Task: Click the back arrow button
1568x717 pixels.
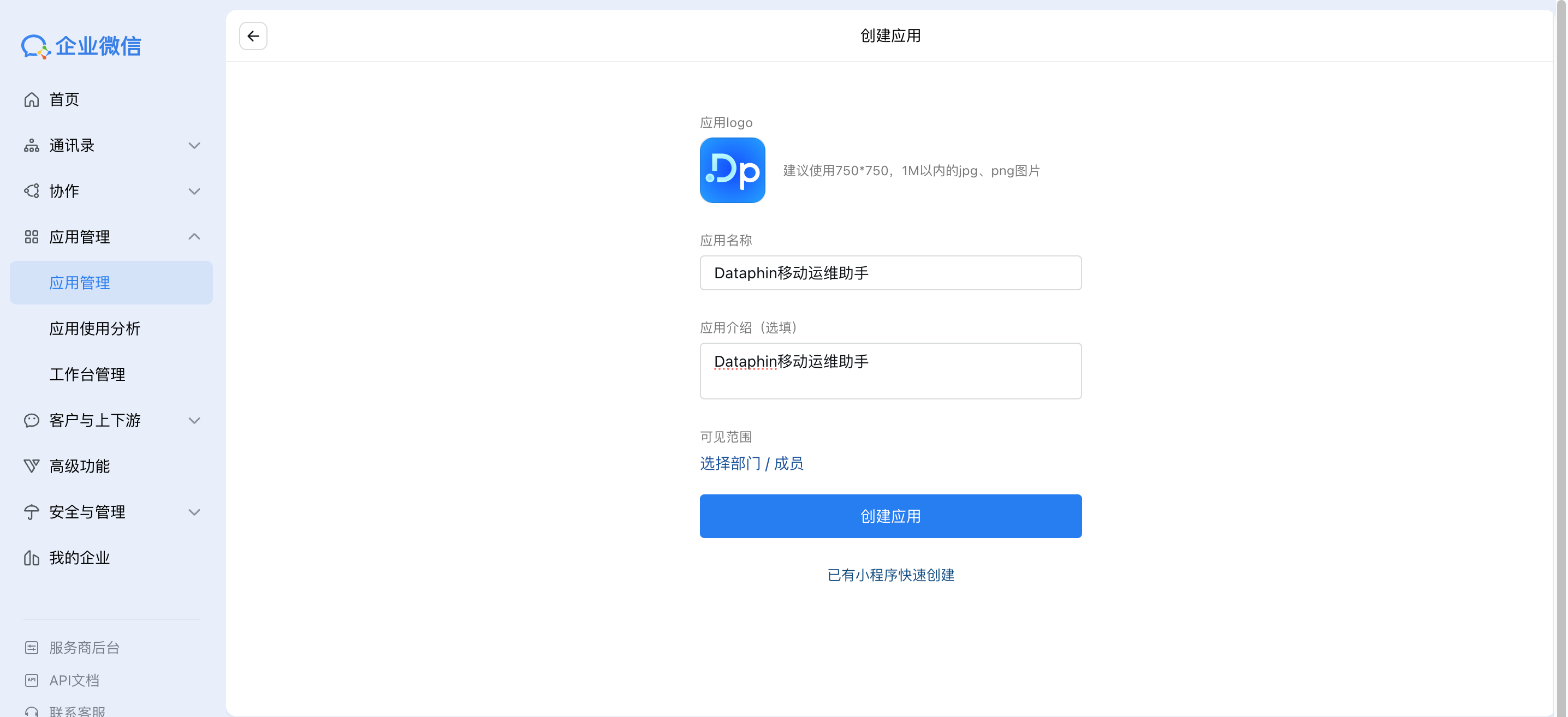Action: pos(253,36)
